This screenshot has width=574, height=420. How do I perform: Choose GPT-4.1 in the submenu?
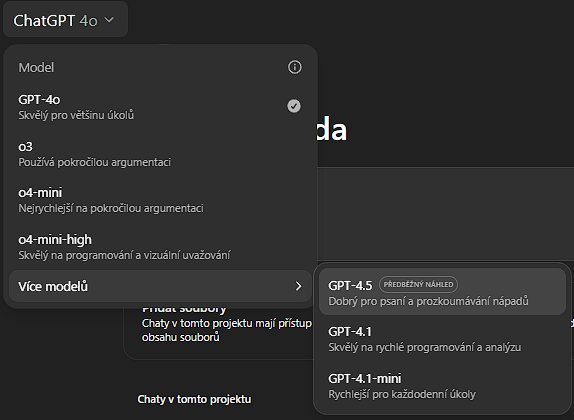pyautogui.click(x=443, y=339)
